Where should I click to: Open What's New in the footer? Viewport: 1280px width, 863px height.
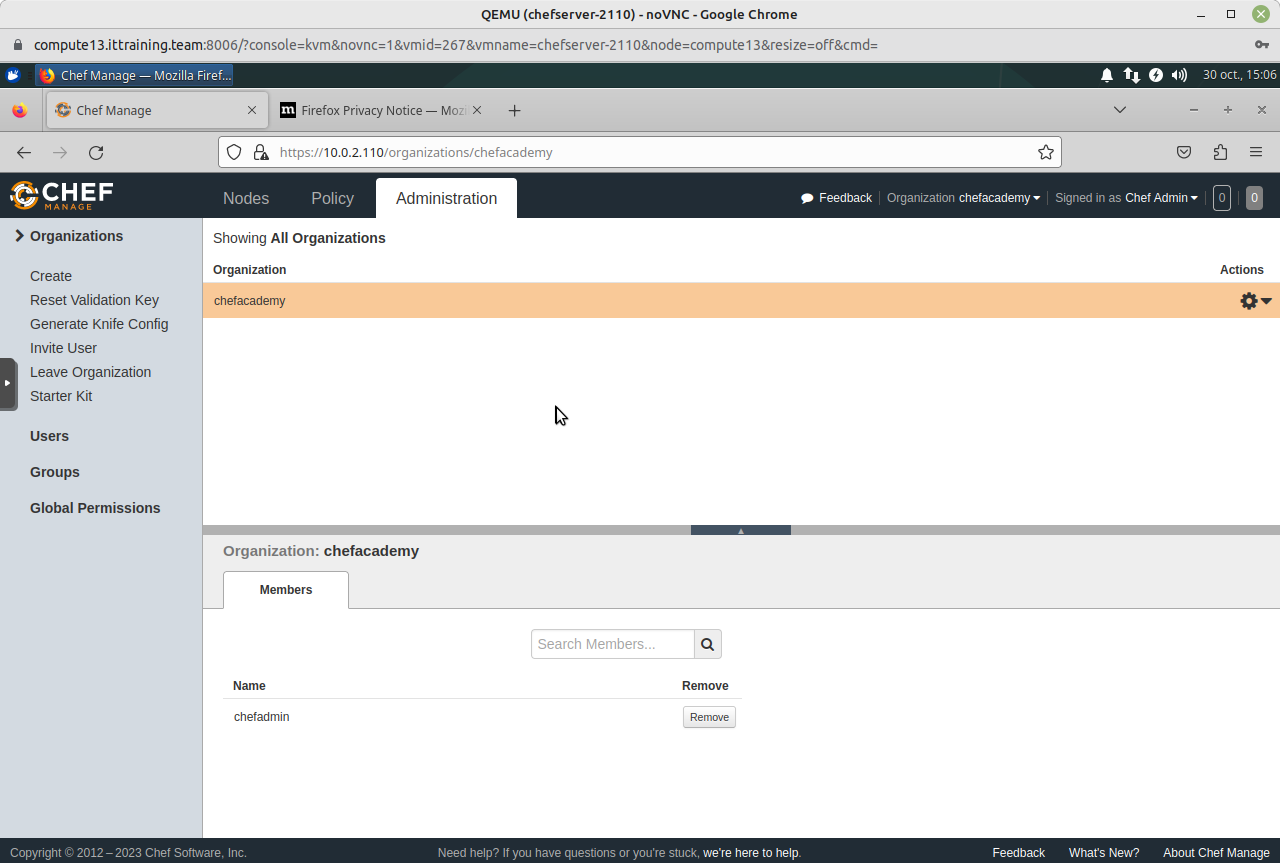(1104, 853)
